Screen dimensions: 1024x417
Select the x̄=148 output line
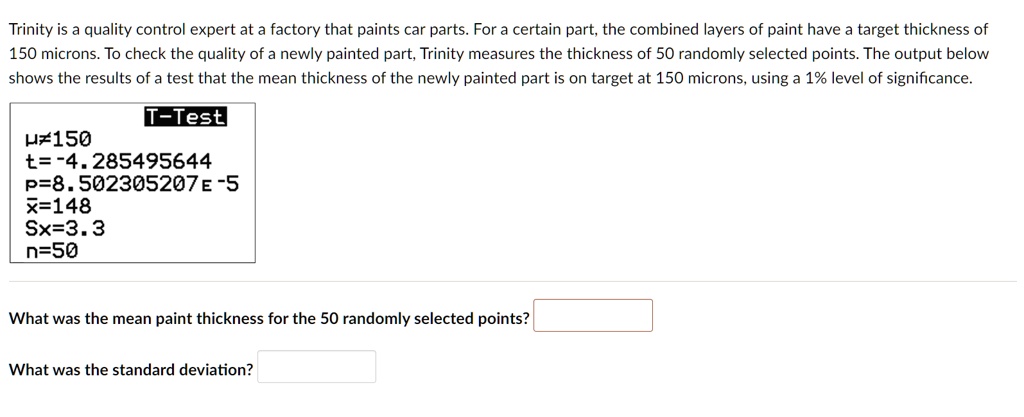[x=58, y=206]
